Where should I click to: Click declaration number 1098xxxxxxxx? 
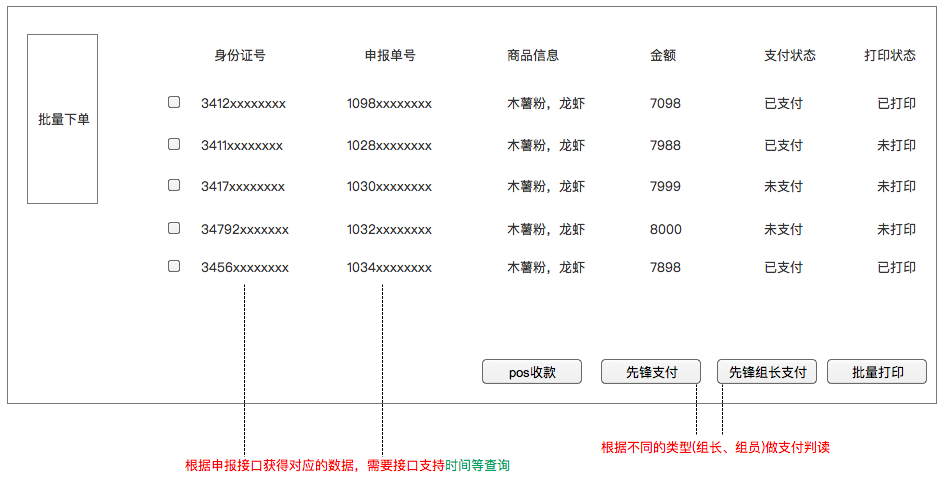(x=389, y=103)
